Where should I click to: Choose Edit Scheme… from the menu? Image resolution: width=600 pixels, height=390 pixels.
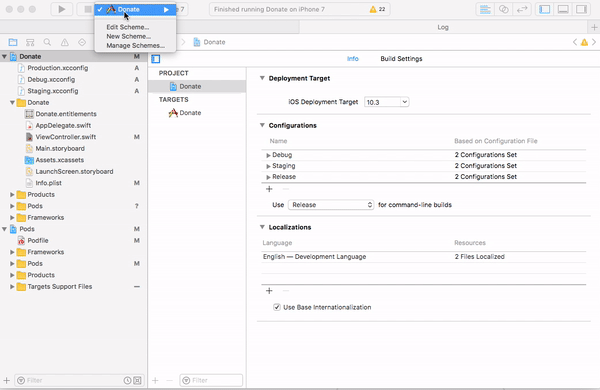tap(128, 27)
